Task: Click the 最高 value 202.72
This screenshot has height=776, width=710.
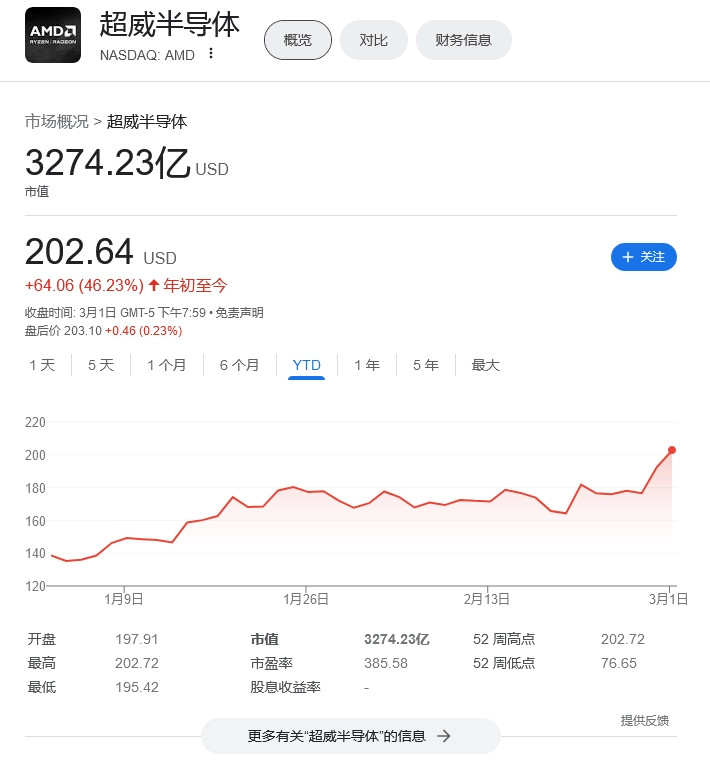Action: click(x=137, y=663)
